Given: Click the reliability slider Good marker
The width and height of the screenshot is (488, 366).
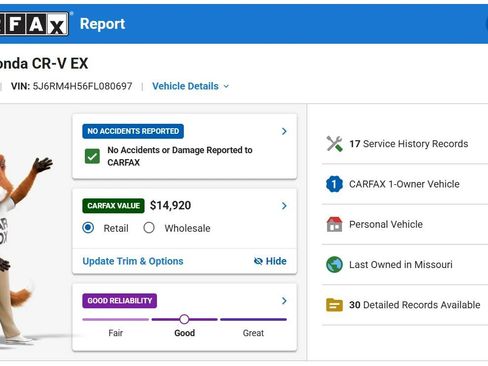Looking at the screenshot, I should (184, 319).
